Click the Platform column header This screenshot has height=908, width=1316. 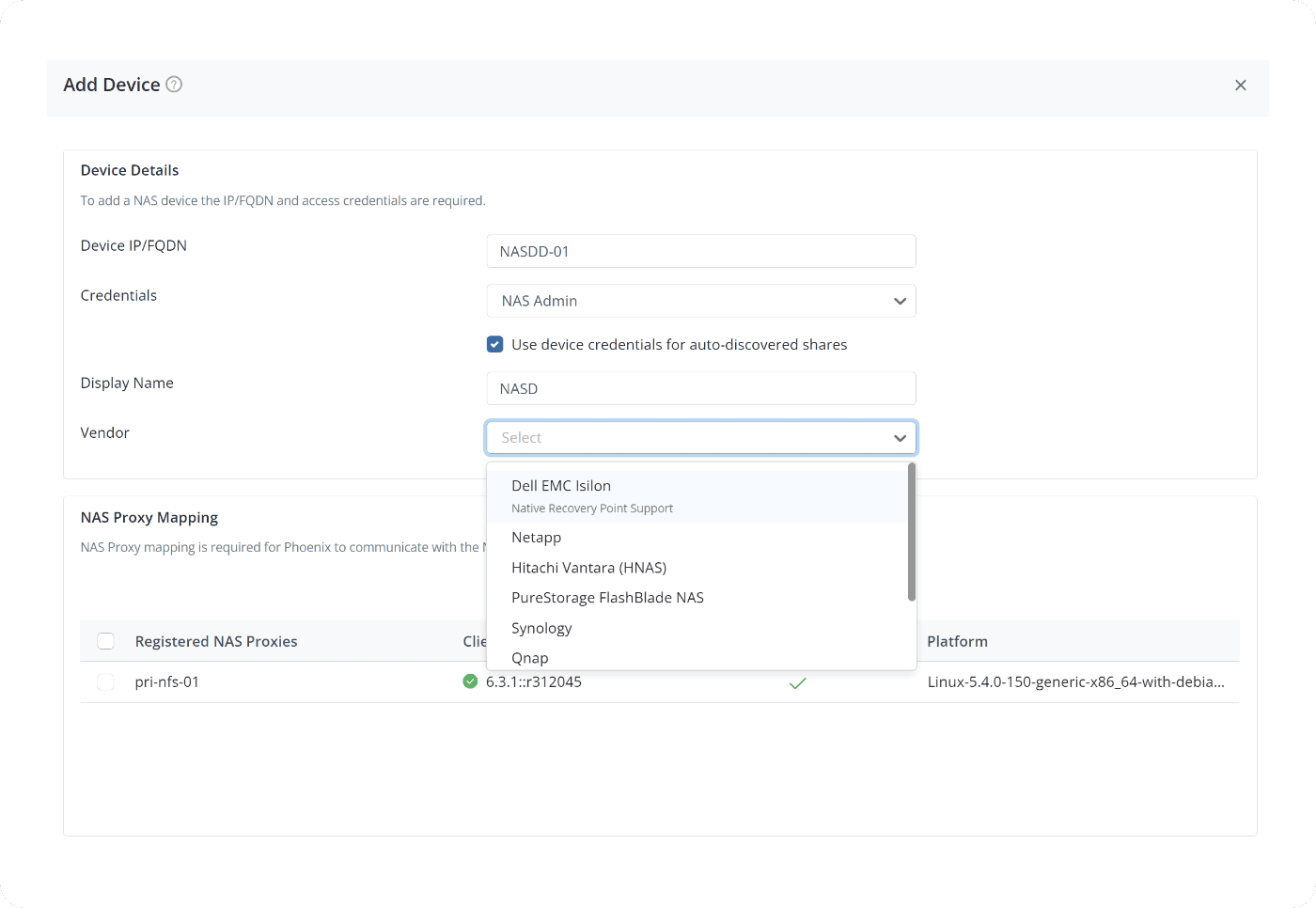pyautogui.click(x=957, y=641)
